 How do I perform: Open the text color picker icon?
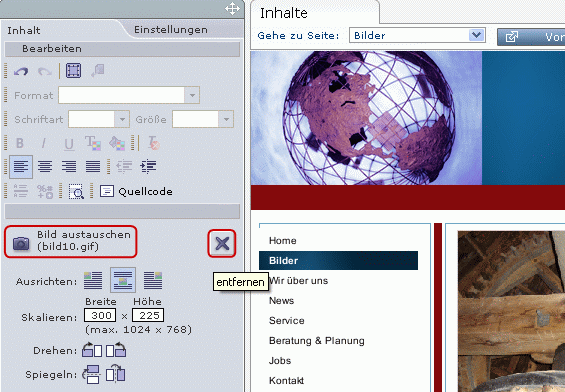point(93,143)
